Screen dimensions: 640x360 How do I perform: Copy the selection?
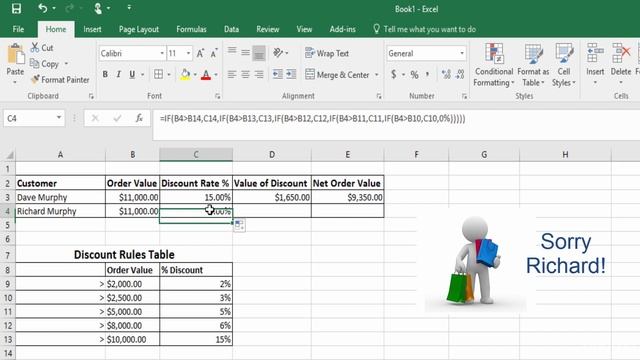[45, 64]
